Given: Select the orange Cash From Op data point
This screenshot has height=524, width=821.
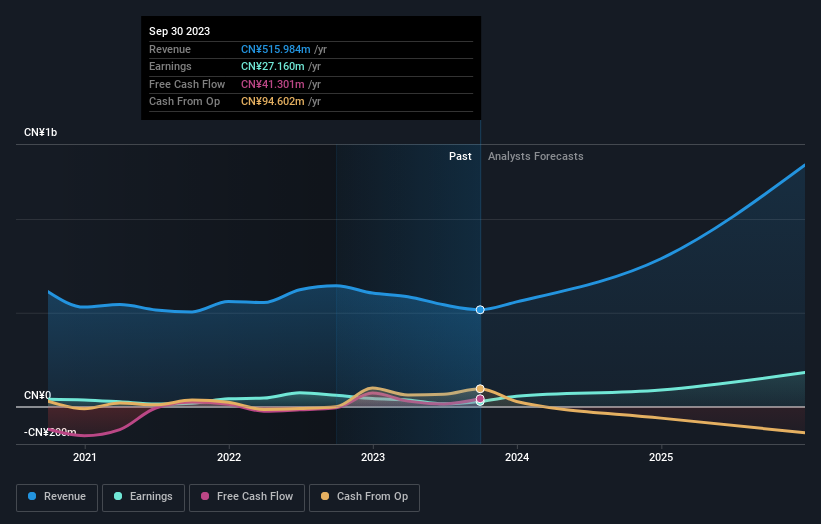Looking at the screenshot, I should point(480,388).
